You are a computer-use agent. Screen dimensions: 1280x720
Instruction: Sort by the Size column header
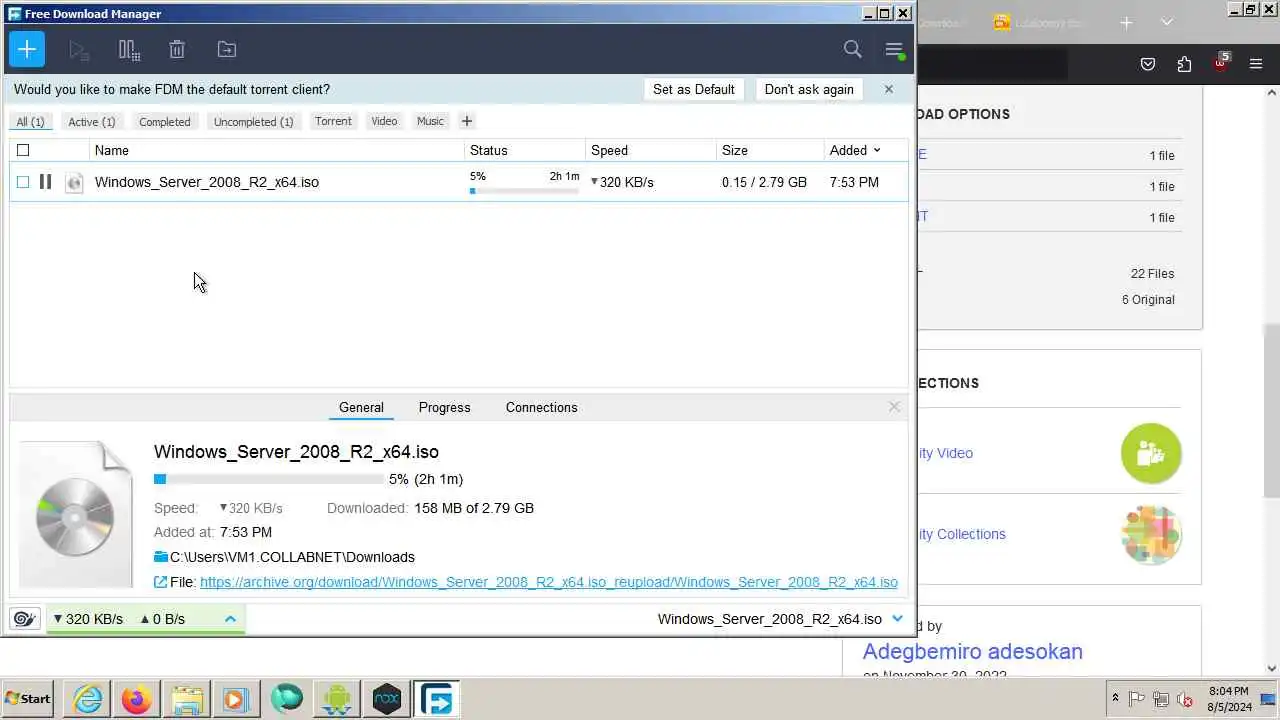tap(770, 150)
